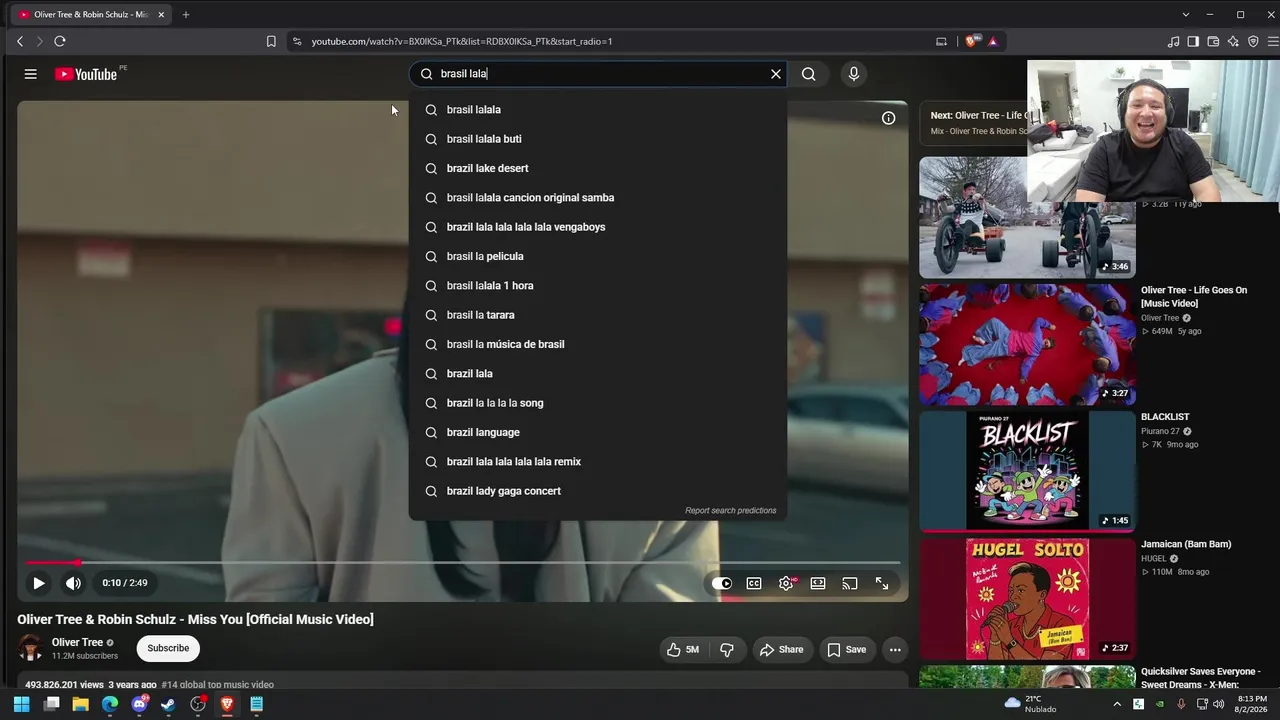1280x720 pixels.
Task: Pick suggestion "brasil lalala 1 hora"
Action: [598, 286]
